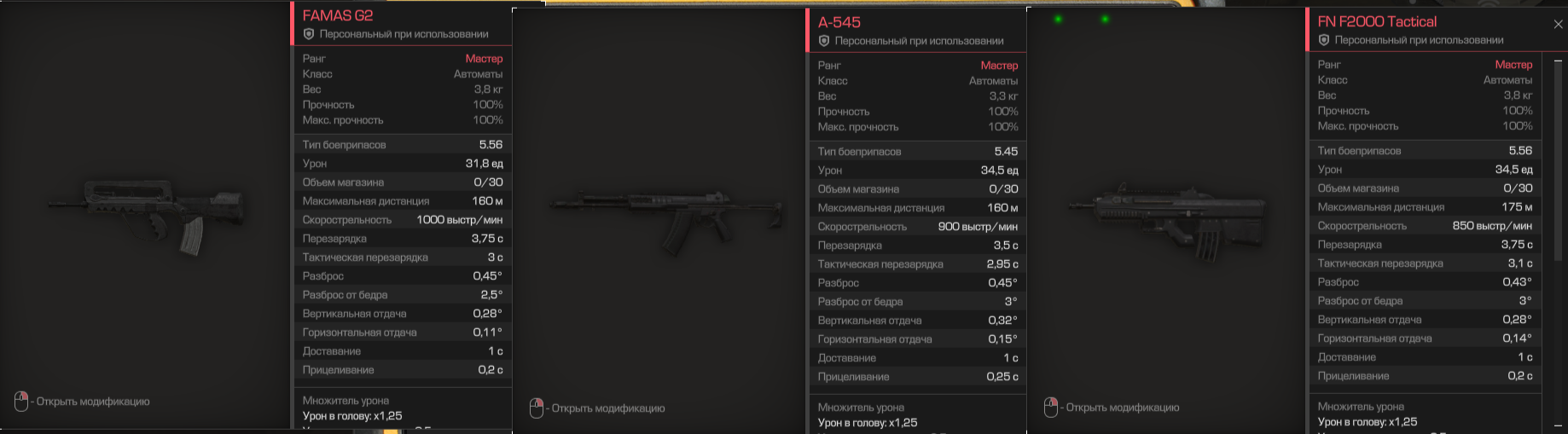The height and width of the screenshot is (434, 1568).
Task: Close the FN F2000 Tactical info panel
Action: (1558, 24)
